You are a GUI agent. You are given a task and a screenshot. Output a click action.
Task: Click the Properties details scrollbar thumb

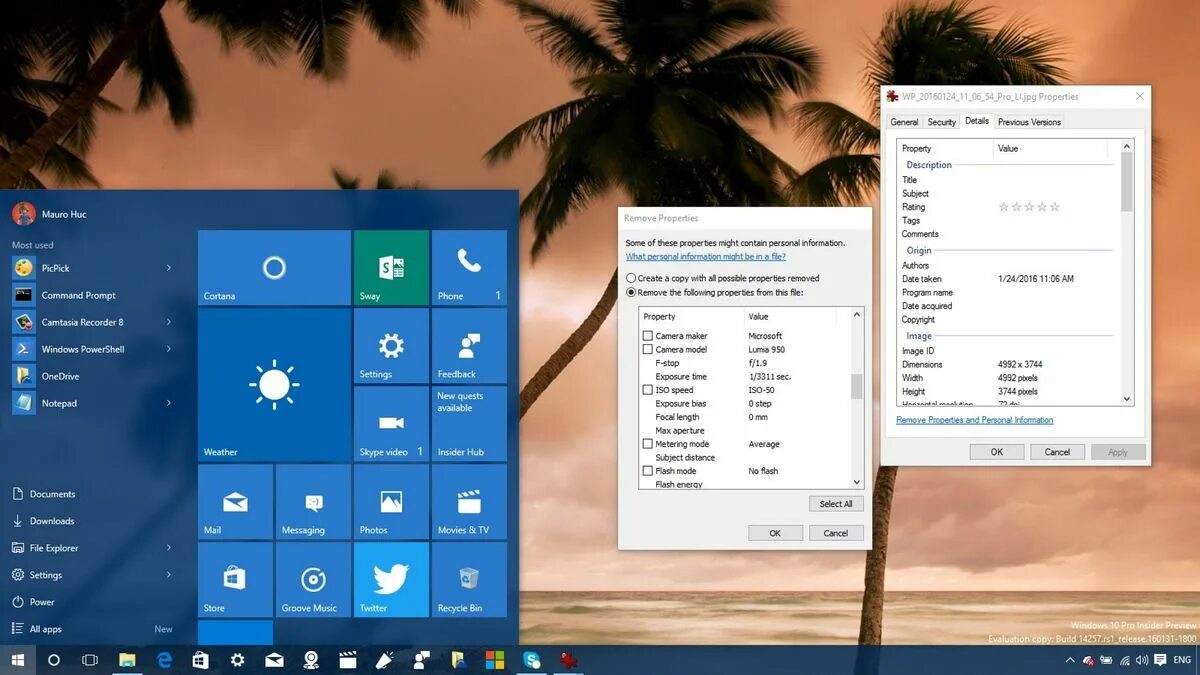pos(1127,181)
